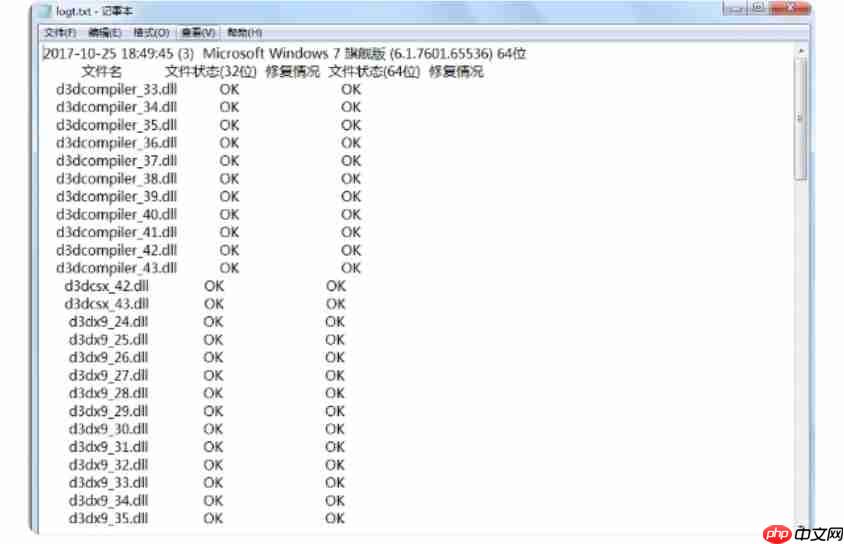The image size is (844, 544).
Task: Click the text d3dx9_24.dll
Action: tap(108, 322)
